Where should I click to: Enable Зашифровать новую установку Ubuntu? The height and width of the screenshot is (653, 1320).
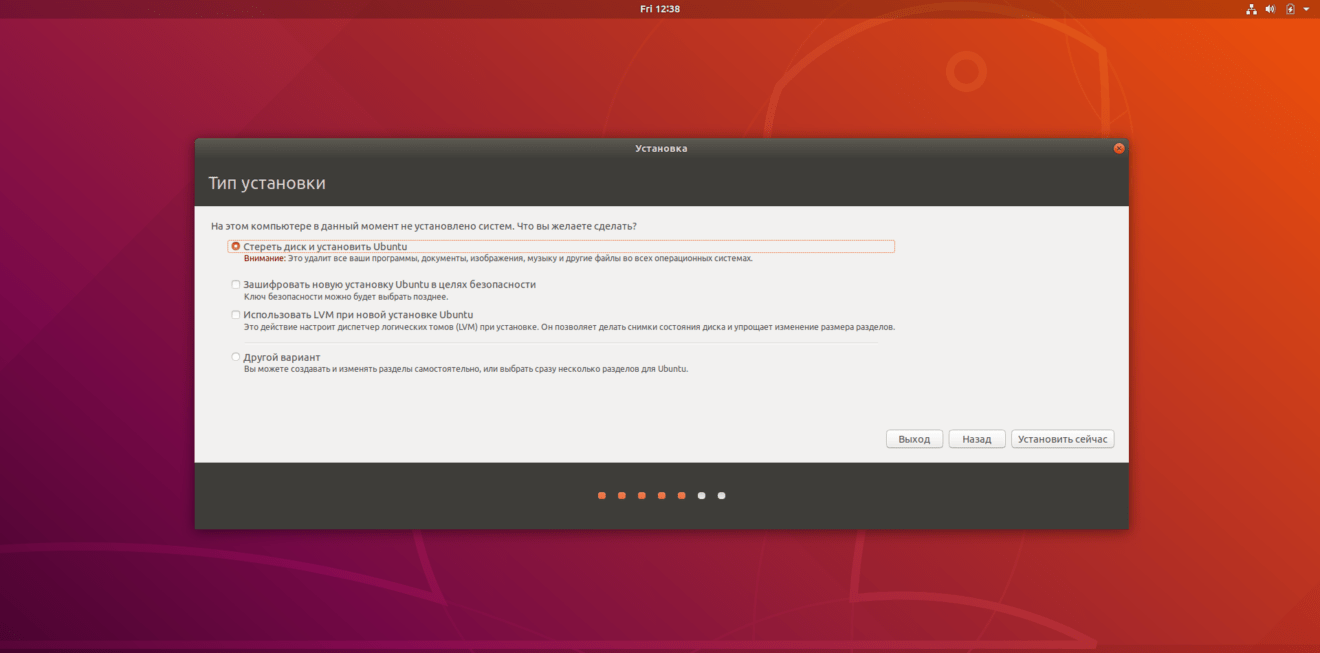pyautogui.click(x=235, y=284)
